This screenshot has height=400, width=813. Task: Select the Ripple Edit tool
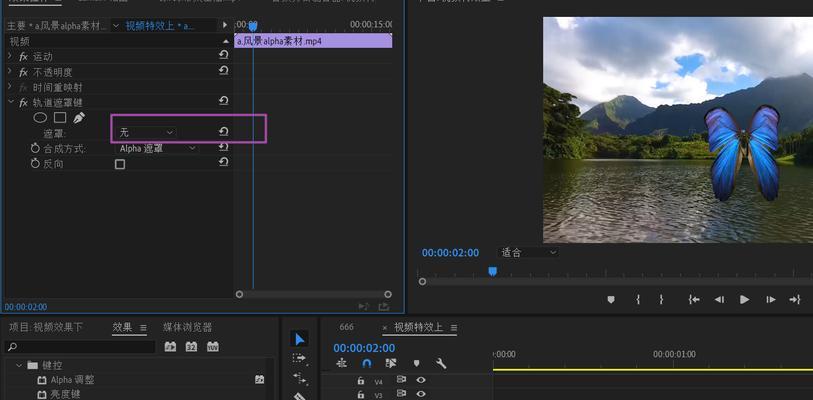click(299, 378)
